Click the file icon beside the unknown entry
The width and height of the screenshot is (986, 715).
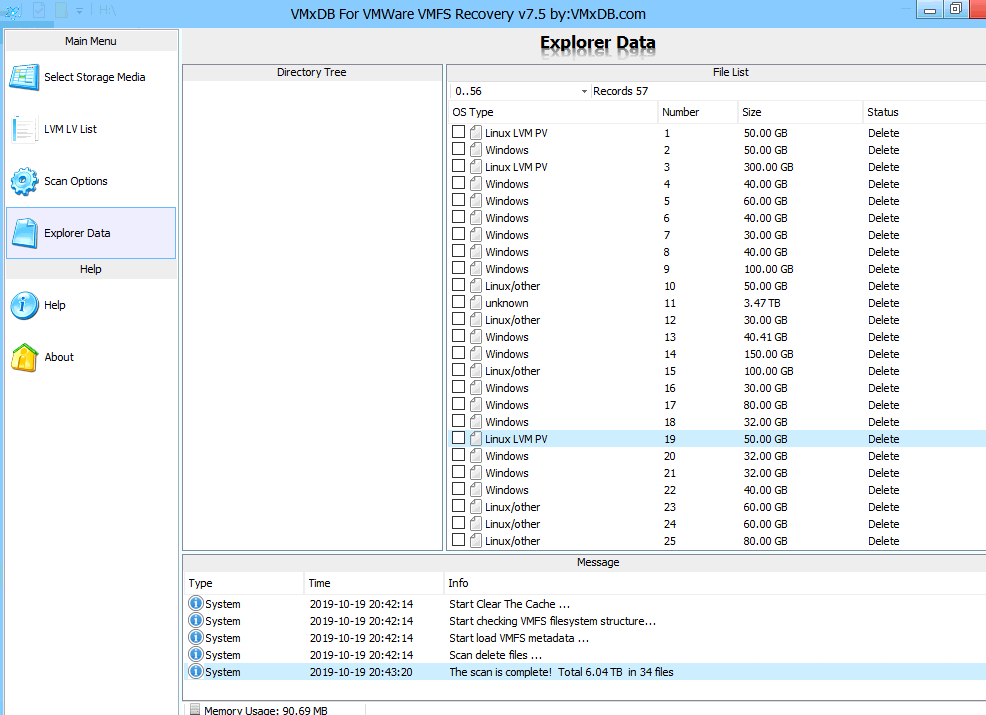click(x=475, y=302)
